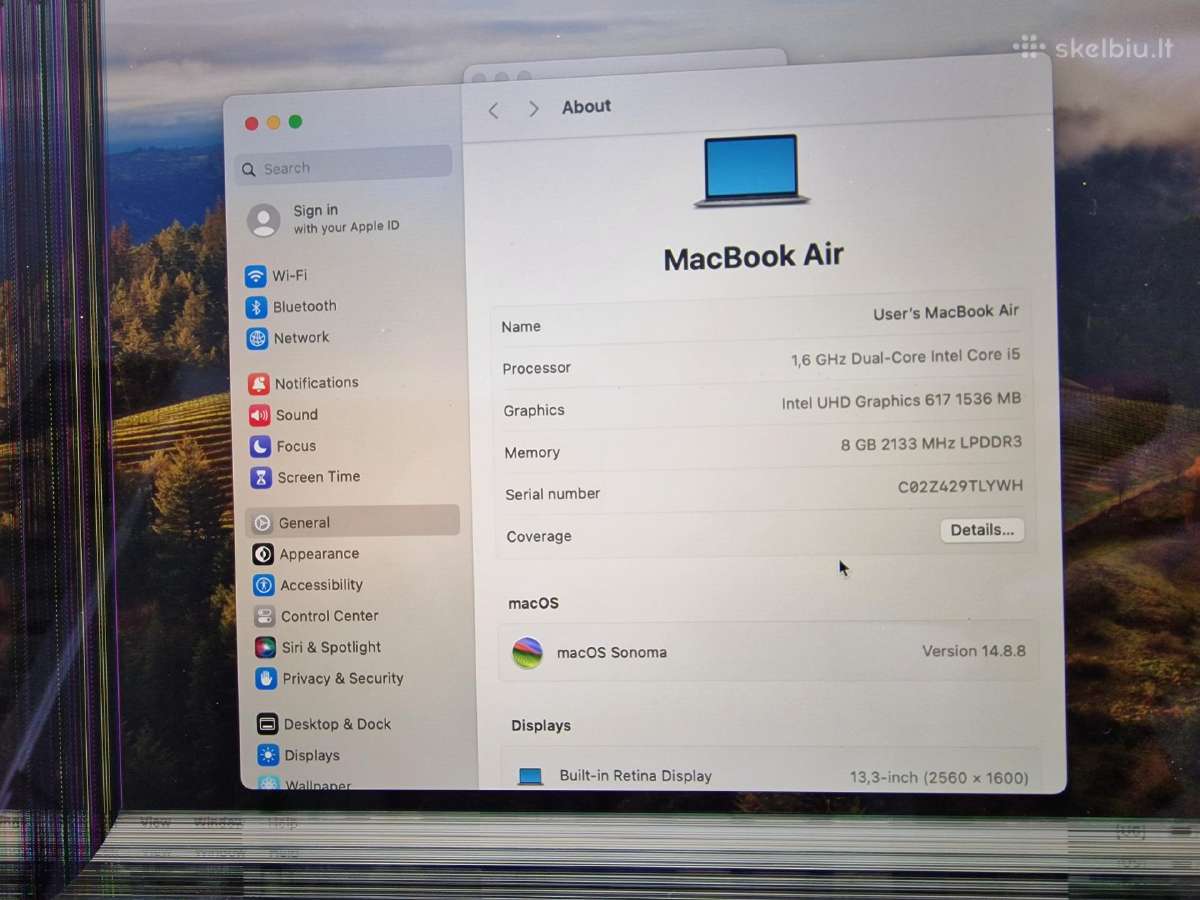Screen dimensions: 1200x900
Task: Open Desktop & Dock icon
Action: click(267, 724)
